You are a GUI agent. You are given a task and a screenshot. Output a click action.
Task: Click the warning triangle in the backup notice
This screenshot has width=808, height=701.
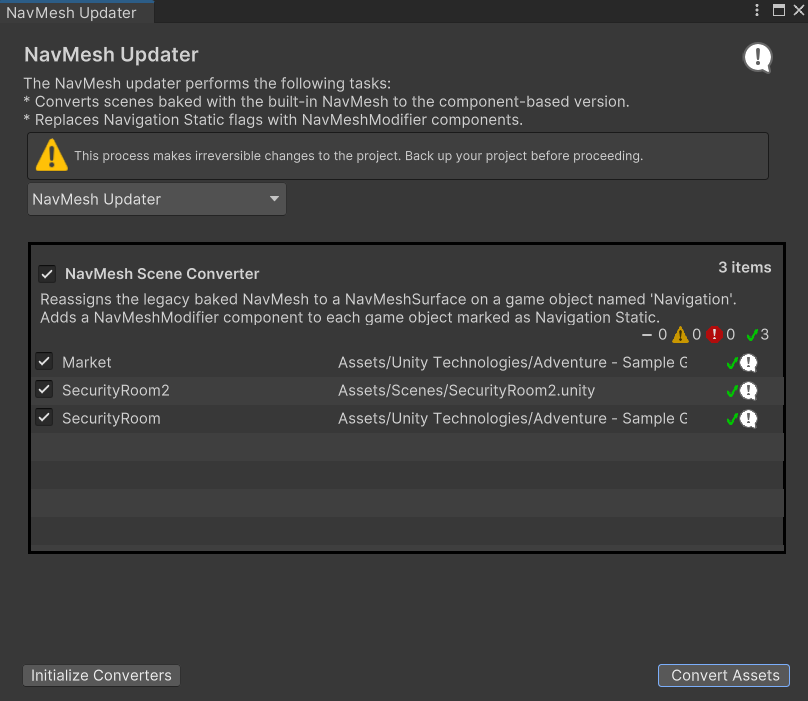(54, 155)
